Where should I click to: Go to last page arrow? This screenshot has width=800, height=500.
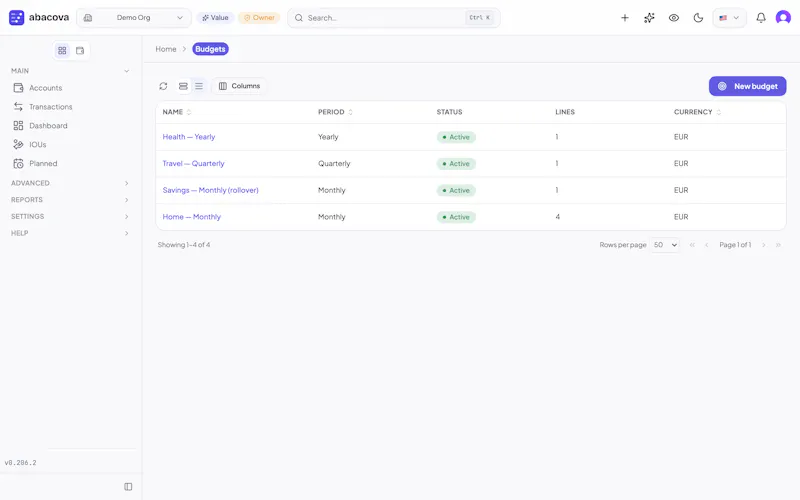778,245
